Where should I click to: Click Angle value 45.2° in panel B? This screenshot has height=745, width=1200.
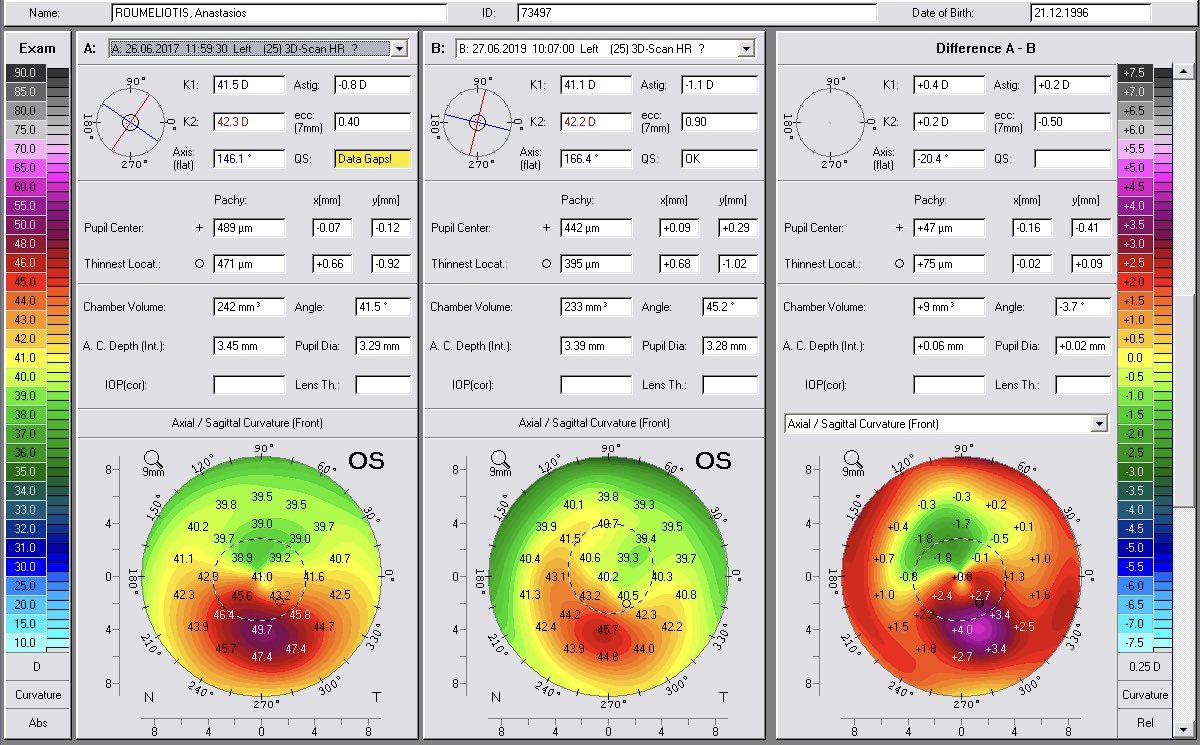730,308
